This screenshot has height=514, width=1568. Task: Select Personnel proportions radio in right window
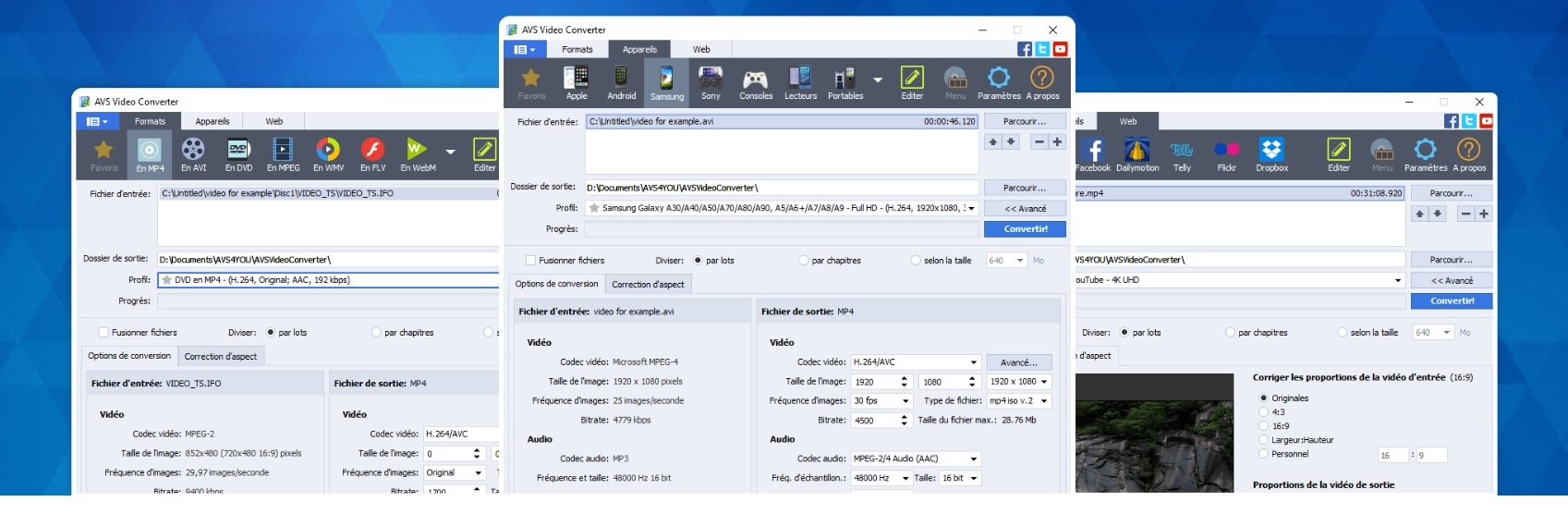point(1263,454)
